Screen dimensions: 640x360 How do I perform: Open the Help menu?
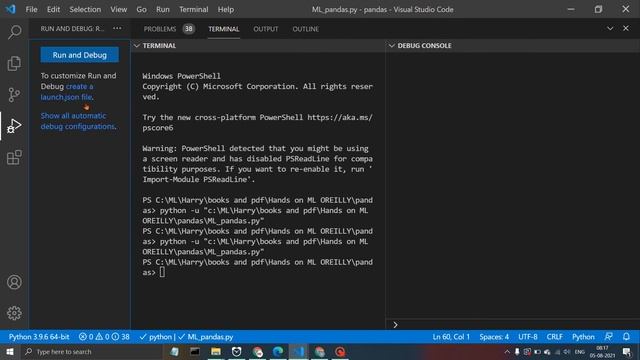[x=225, y=9]
